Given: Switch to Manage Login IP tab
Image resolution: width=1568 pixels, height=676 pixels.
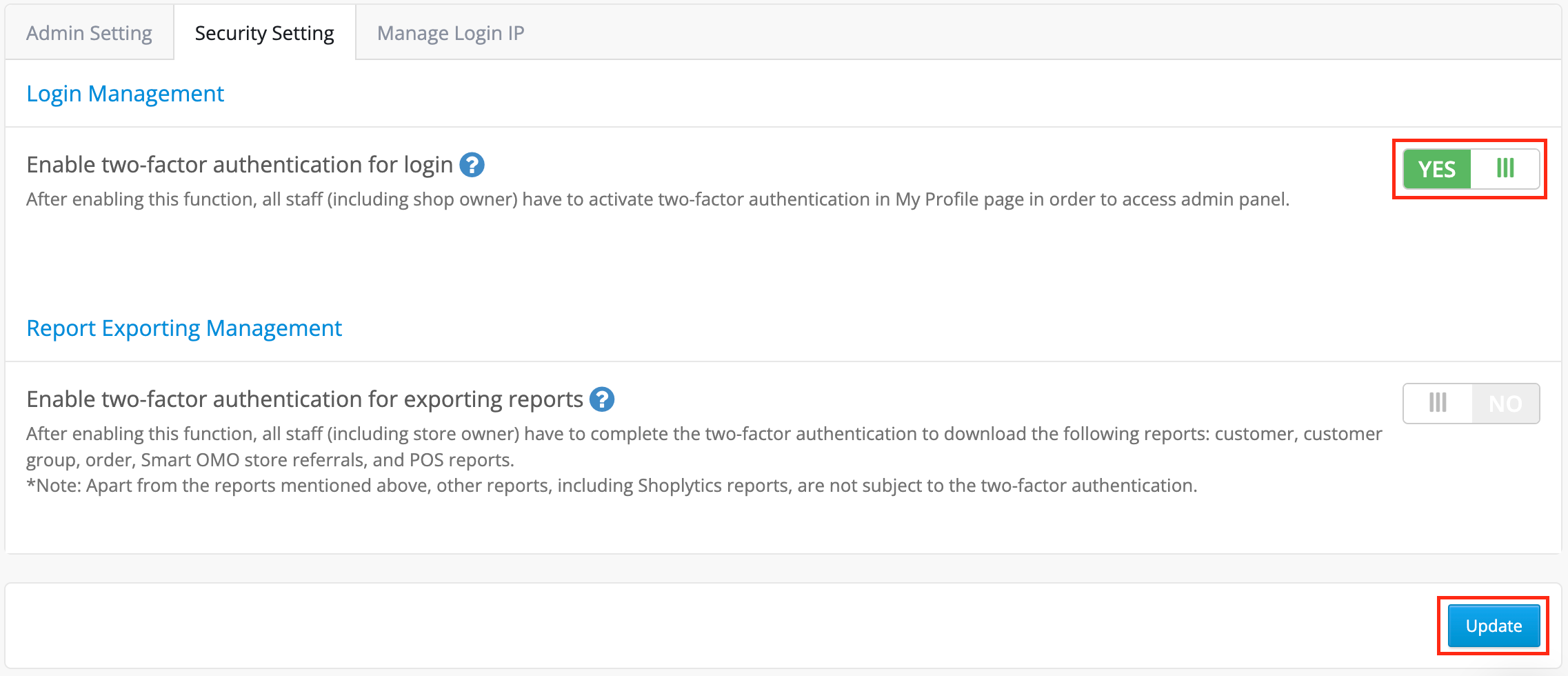Looking at the screenshot, I should pyautogui.click(x=450, y=33).
